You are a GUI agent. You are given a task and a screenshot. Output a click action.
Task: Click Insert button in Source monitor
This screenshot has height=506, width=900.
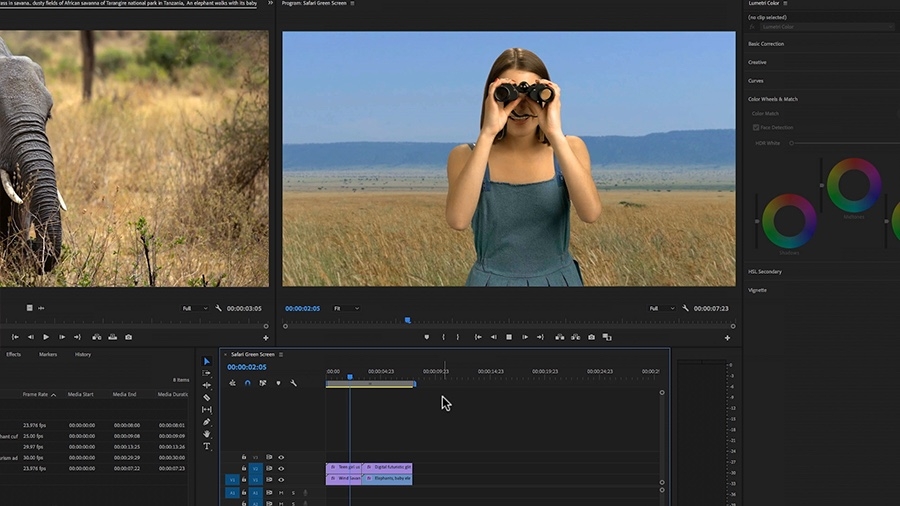(96, 337)
